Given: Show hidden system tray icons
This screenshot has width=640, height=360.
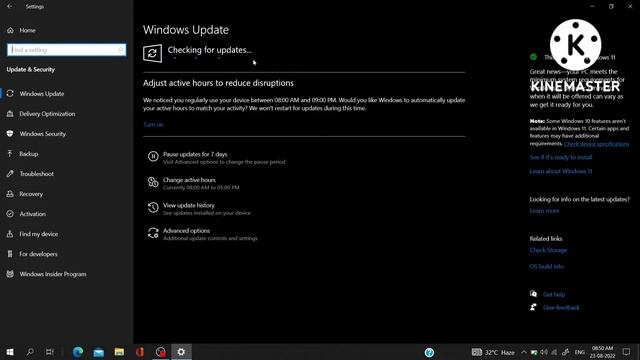Looking at the screenshot, I should click(x=524, y=352).
